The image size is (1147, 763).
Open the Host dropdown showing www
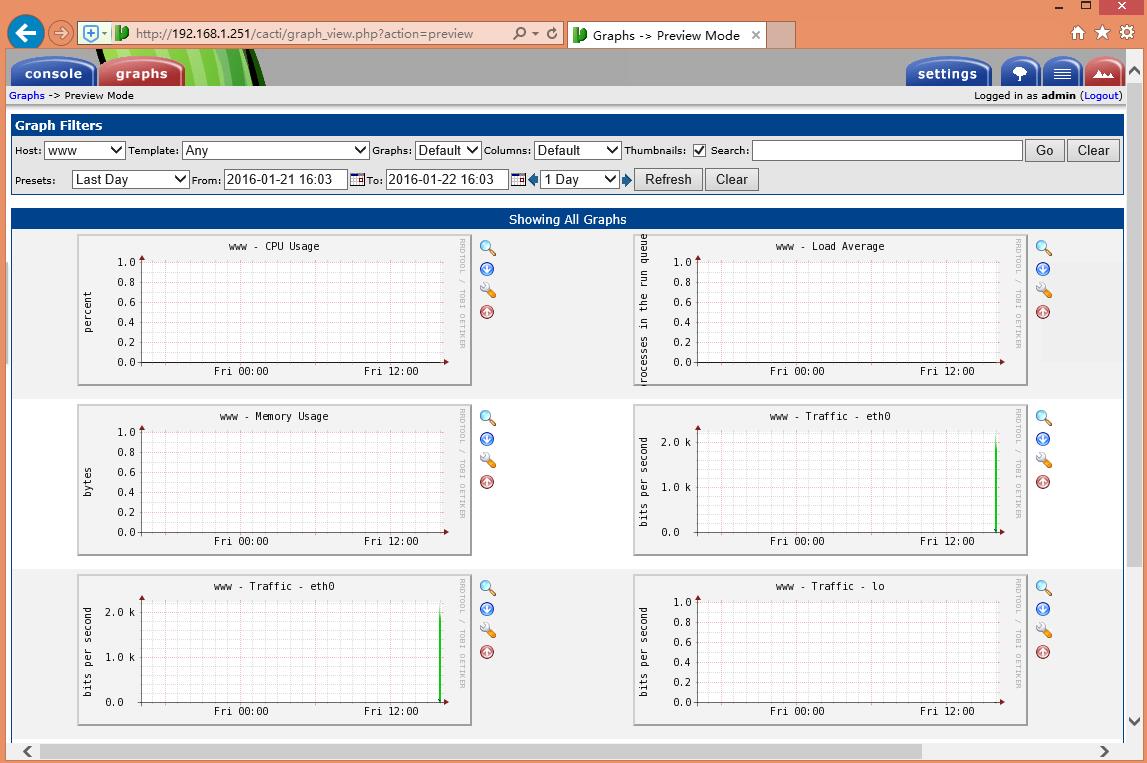[85, 150]
